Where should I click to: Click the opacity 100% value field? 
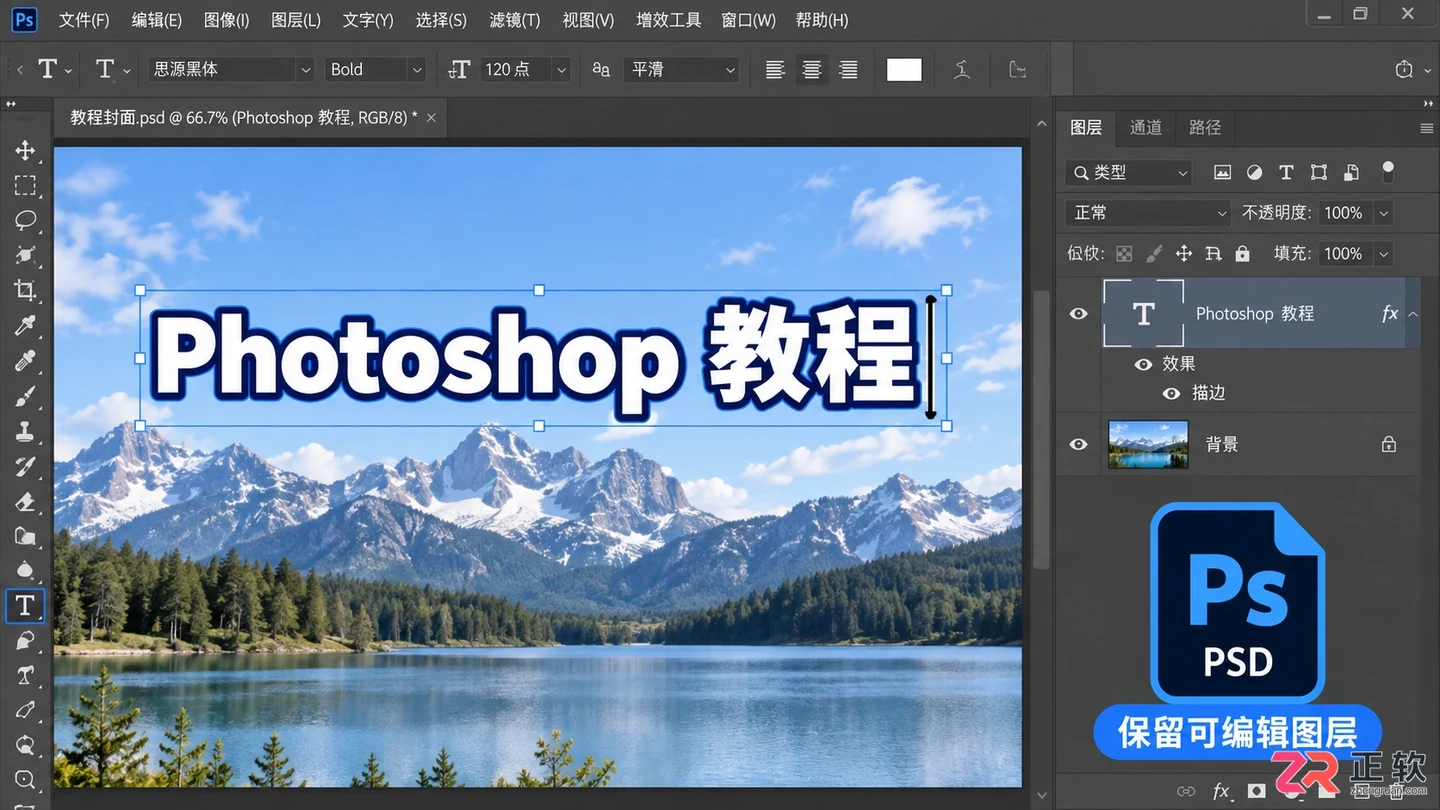[1345, 213]
